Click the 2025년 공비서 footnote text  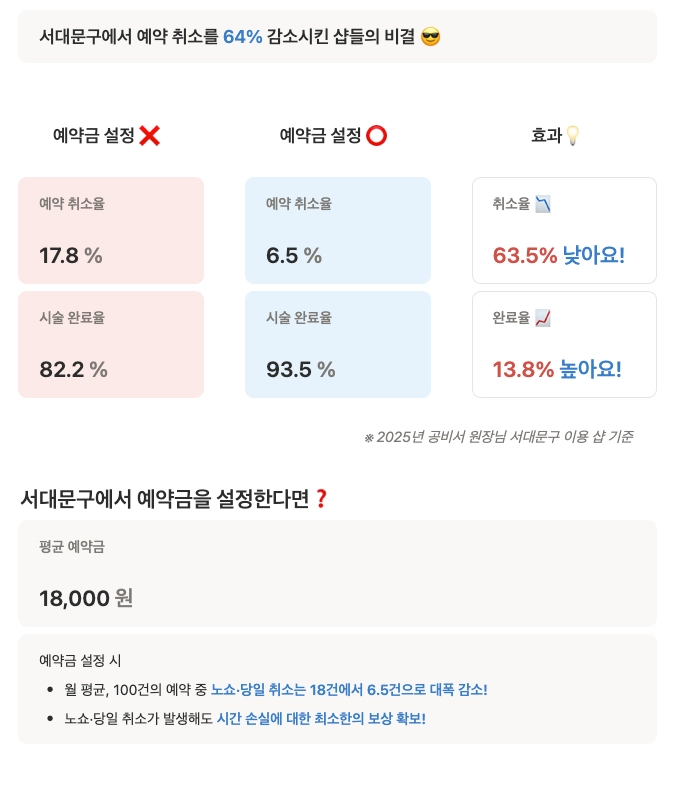pos(498,437)
